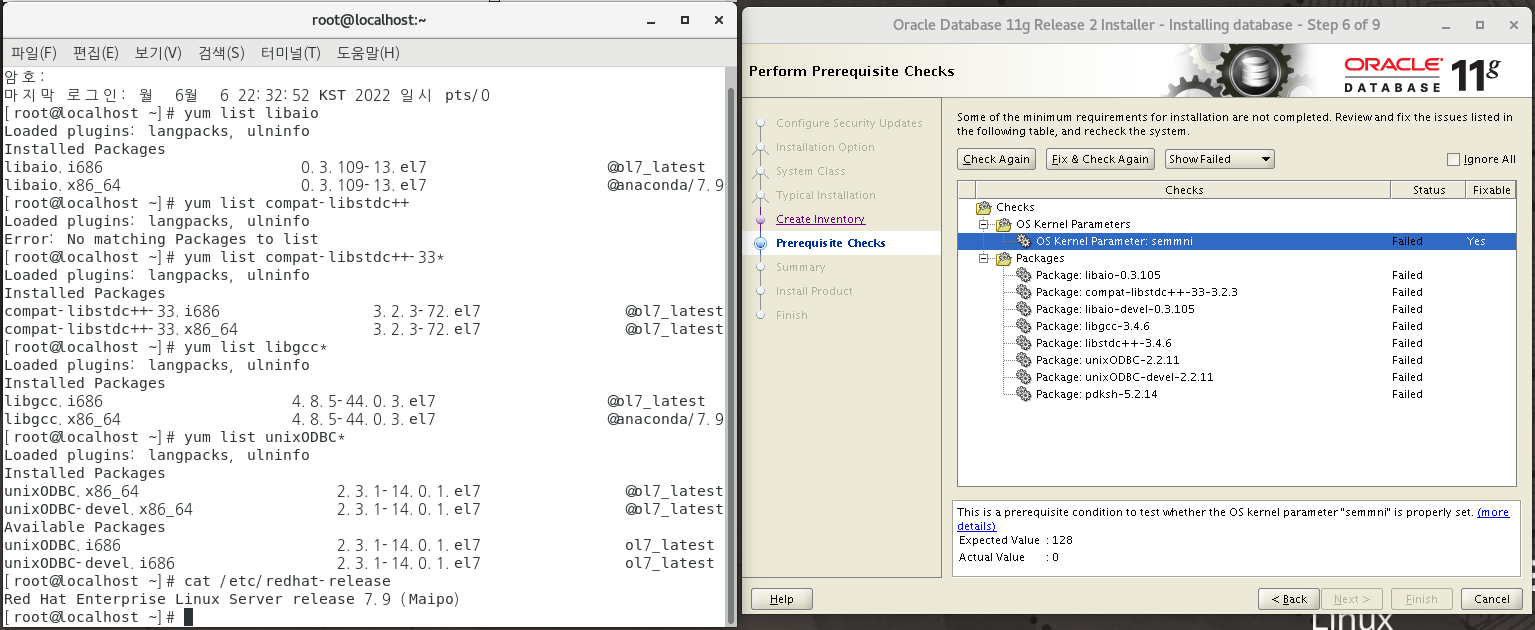The image size is (1535, 630).
Task: Open the 터미널(T) menu in terminal
Action: [x=290, y=52]
